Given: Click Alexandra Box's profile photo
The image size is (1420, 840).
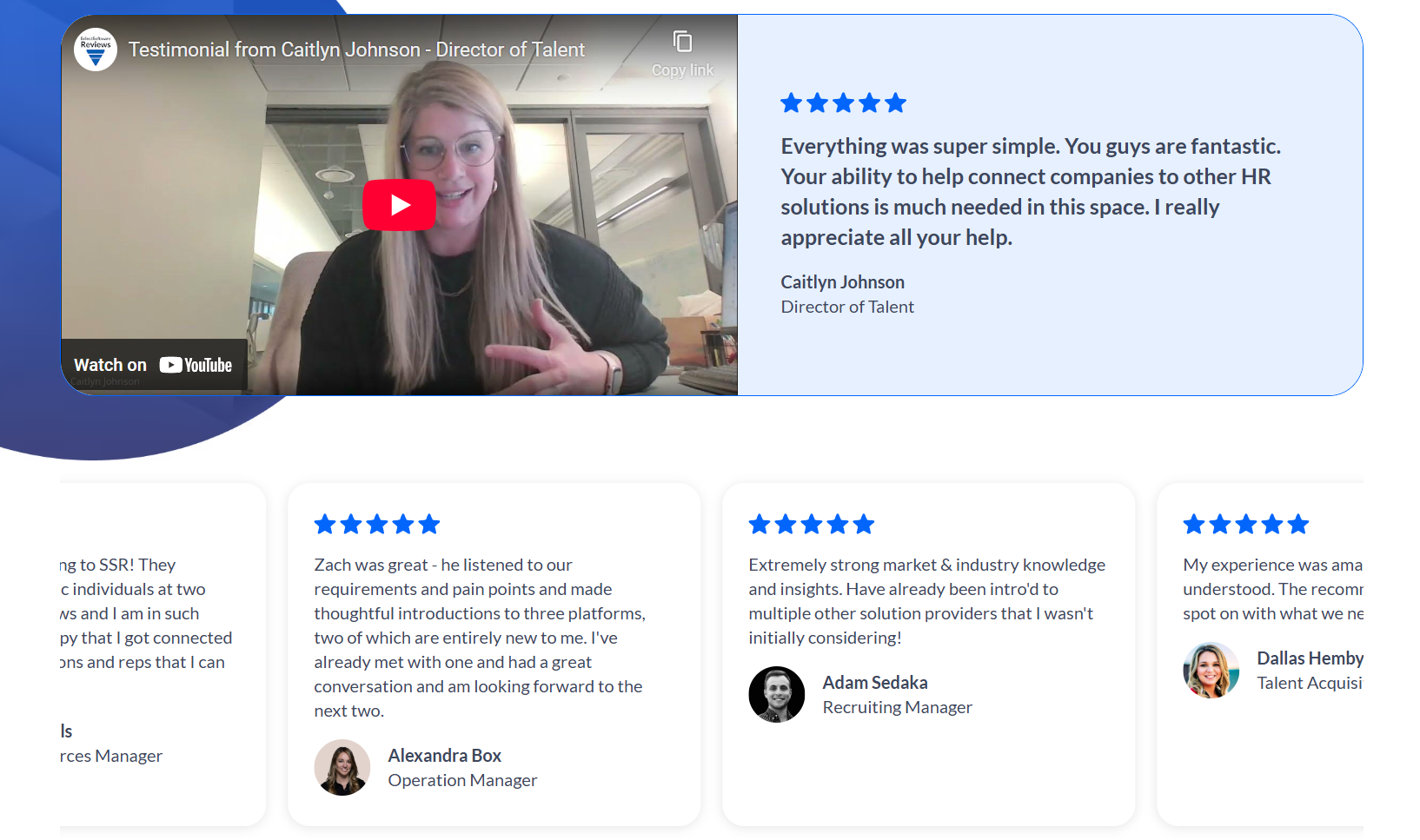Looking at the screenshot, I should [342, 767].
